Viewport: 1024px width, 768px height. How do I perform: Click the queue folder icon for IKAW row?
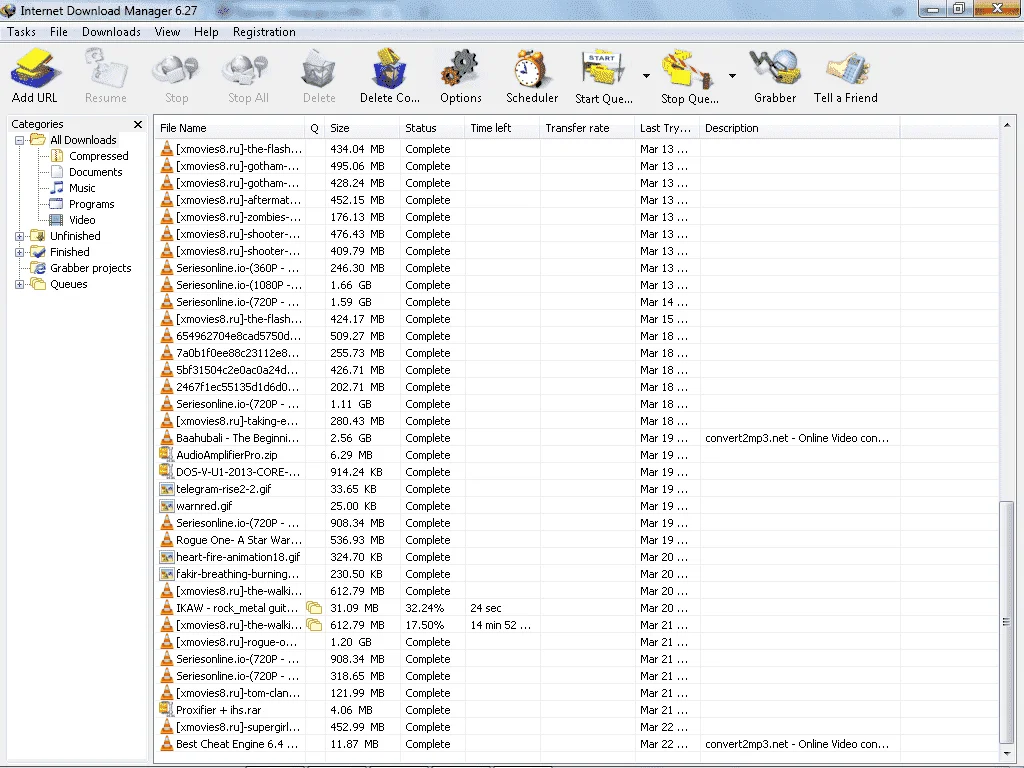pyautogui.click(x=314, y=608)
